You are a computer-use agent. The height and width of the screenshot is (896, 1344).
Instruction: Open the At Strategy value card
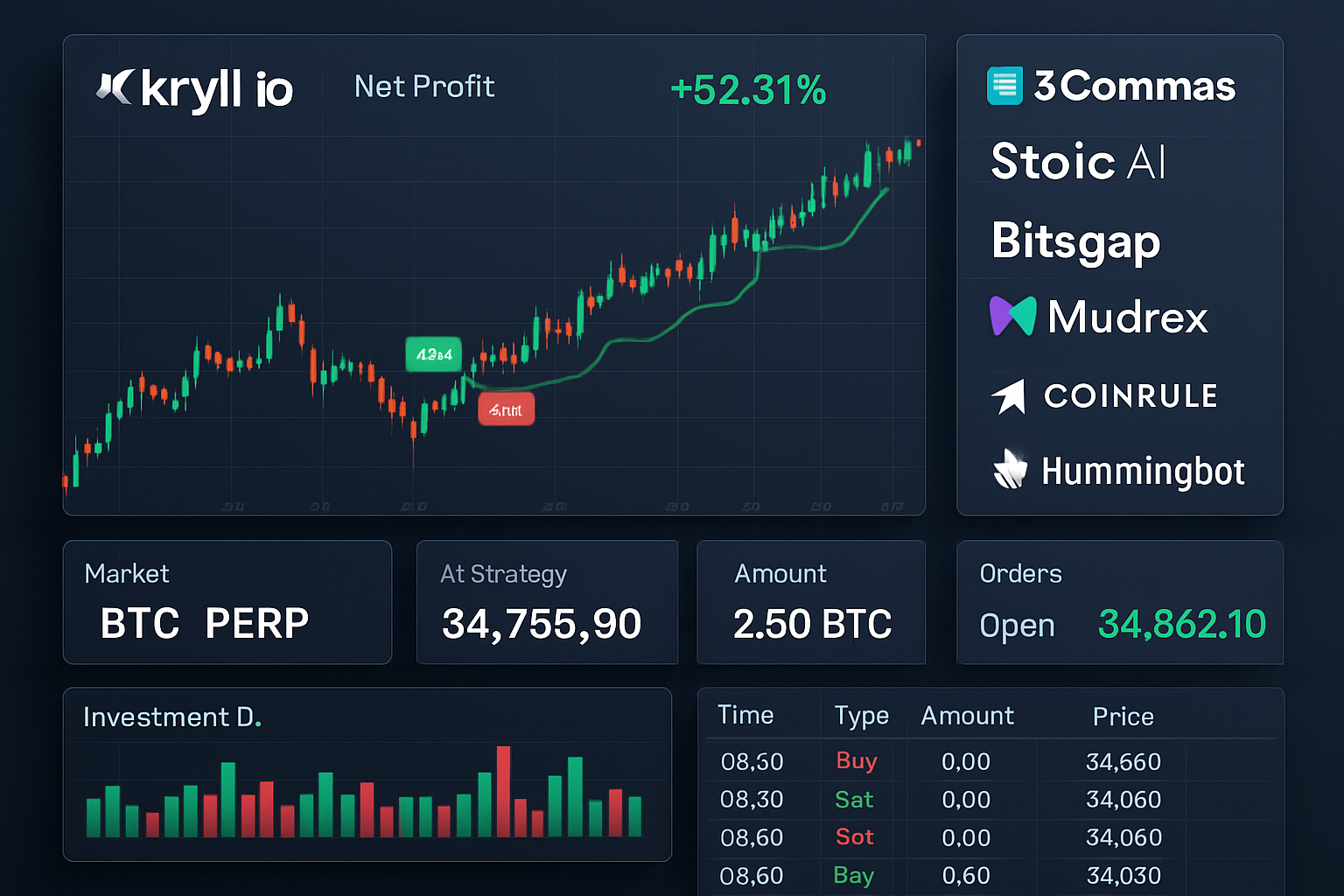coord(547,603)
